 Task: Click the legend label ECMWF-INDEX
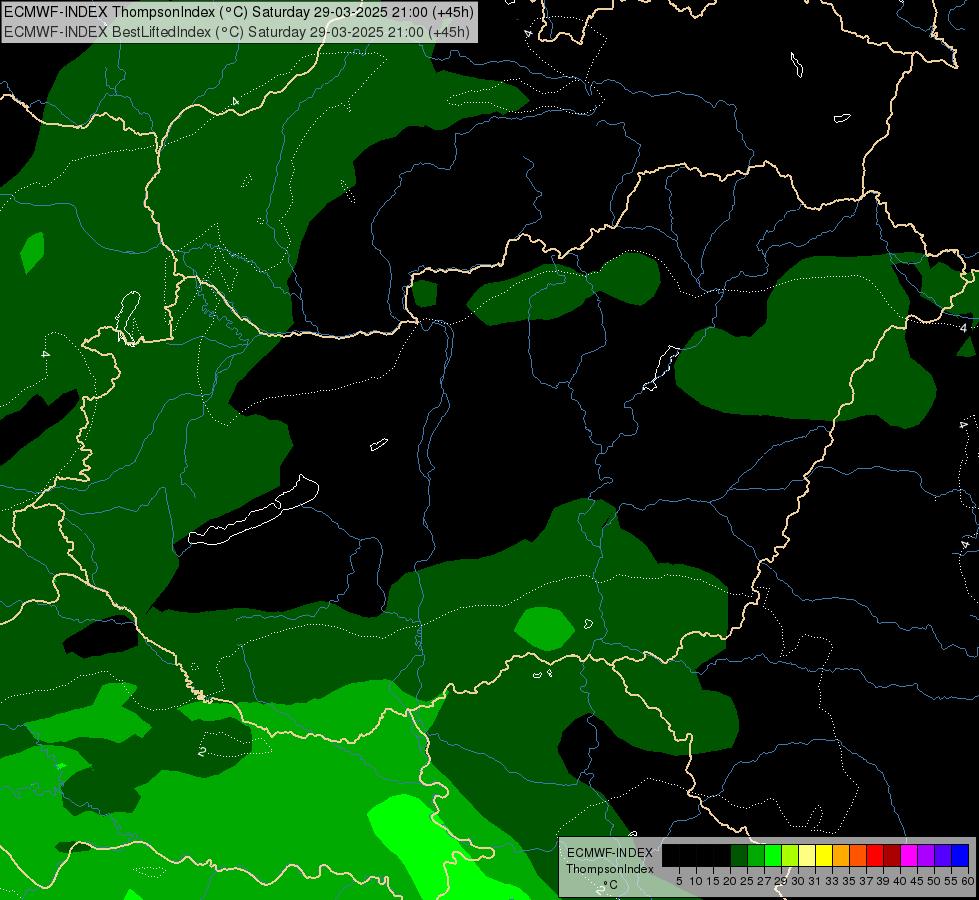click(610, 853)
